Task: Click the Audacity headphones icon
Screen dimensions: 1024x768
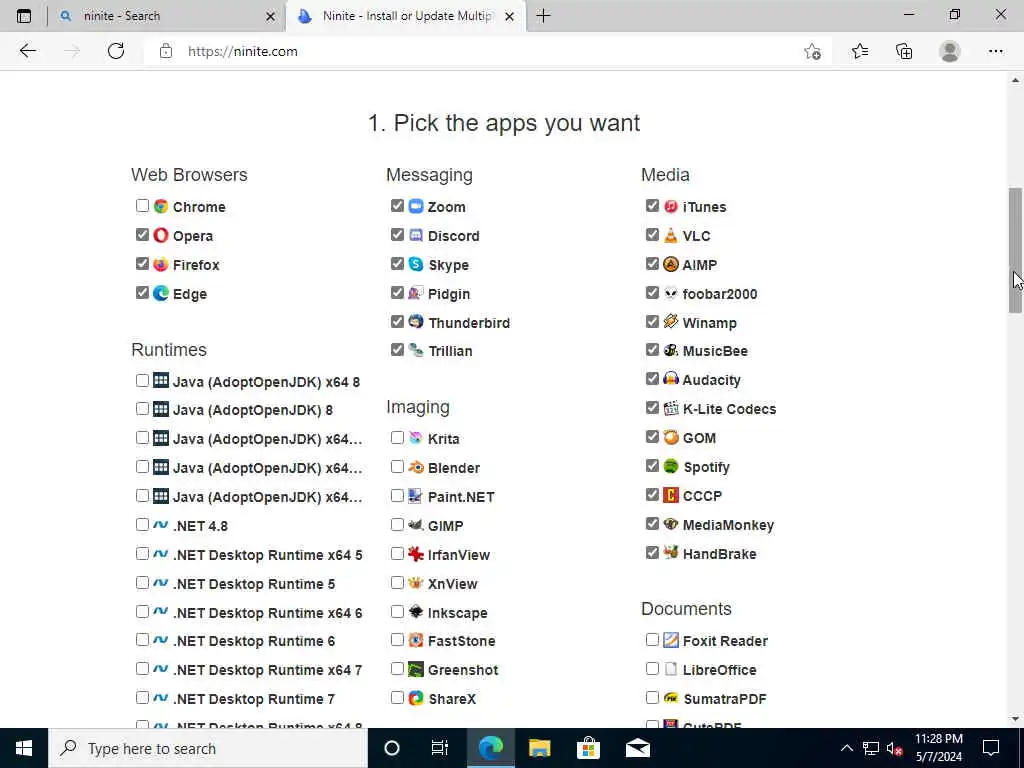Action: pos(671,379)
